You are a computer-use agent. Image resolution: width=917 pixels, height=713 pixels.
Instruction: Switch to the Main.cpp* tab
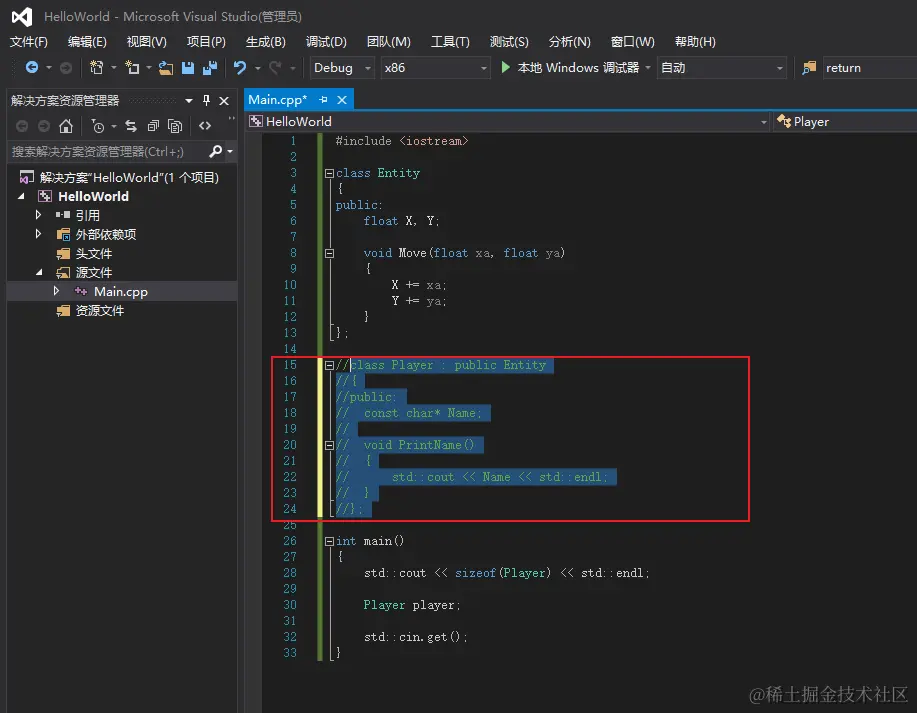click(x=278, y=100)
